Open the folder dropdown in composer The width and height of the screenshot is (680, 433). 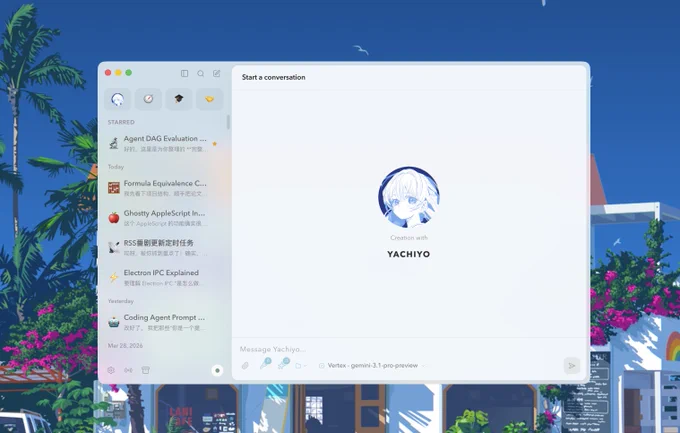(x=301, y=366)
